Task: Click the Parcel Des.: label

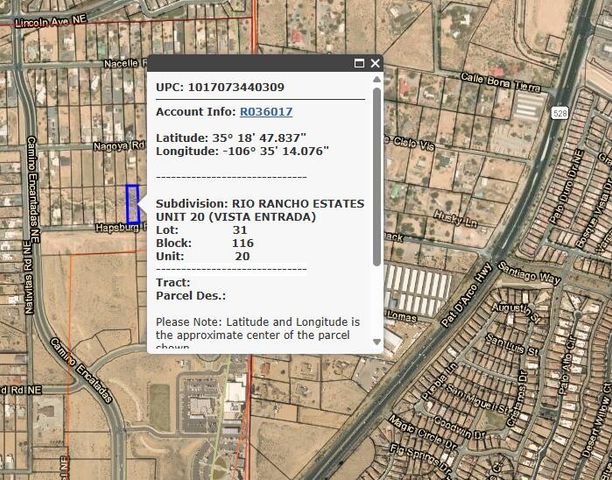Action: coord(191,296)
